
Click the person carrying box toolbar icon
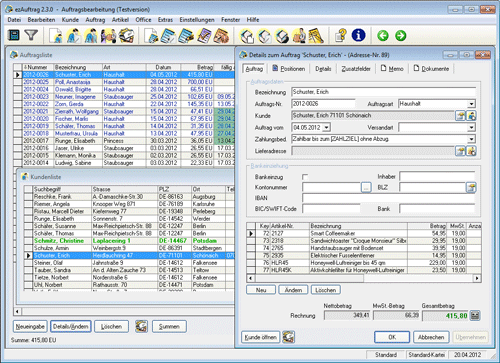pyautogui.click(x=299, y=35)
